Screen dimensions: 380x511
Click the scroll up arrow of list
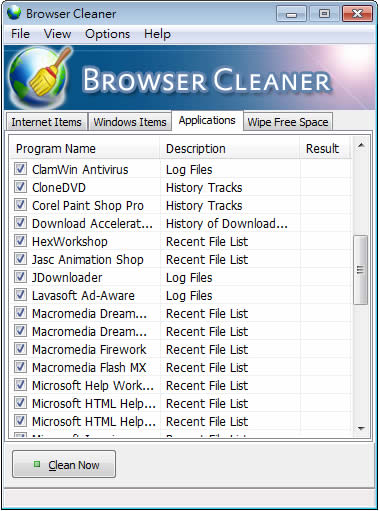point(361,145)
